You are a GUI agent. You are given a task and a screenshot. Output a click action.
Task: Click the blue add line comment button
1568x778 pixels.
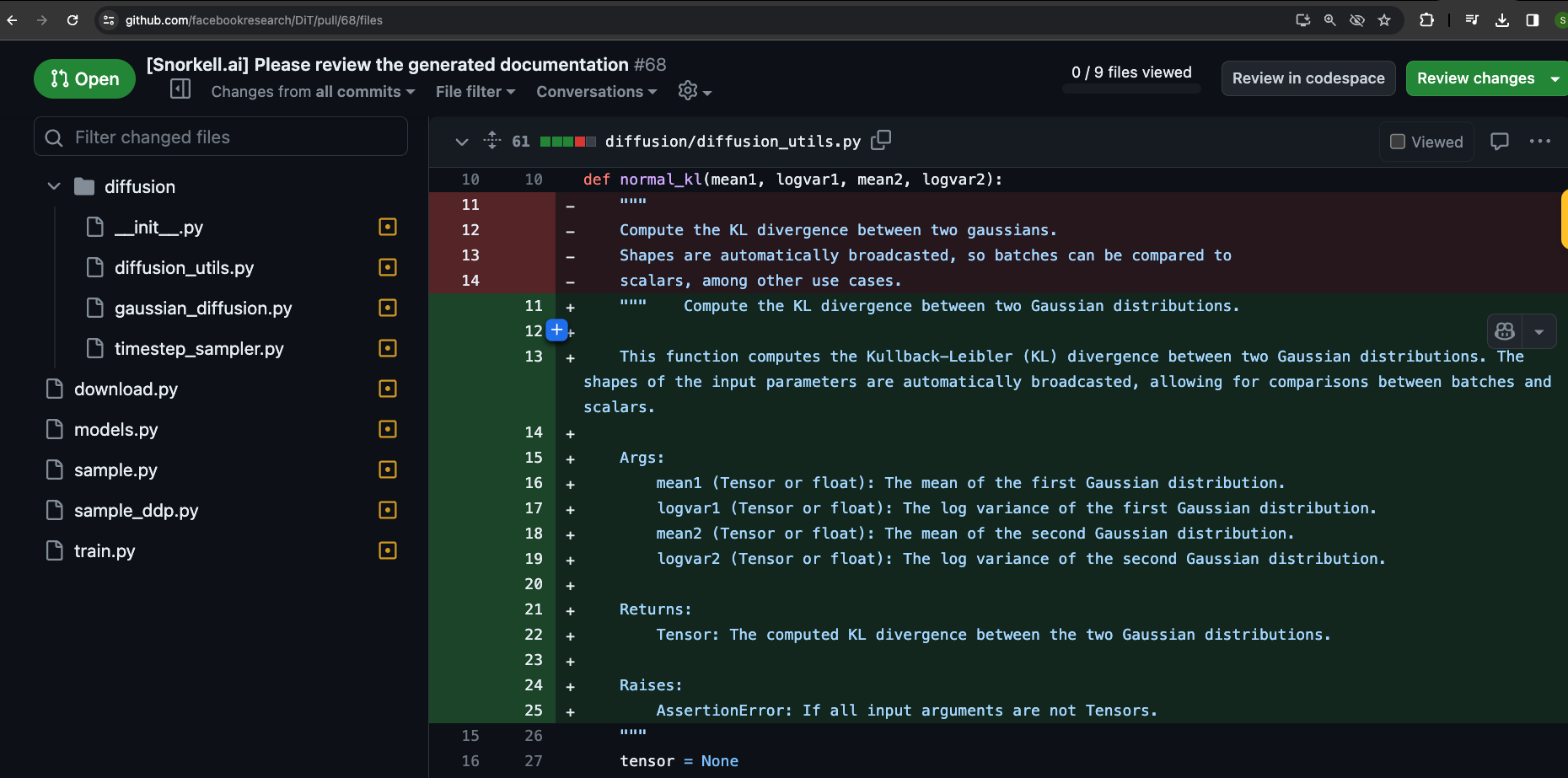click(x=556, y=330)
